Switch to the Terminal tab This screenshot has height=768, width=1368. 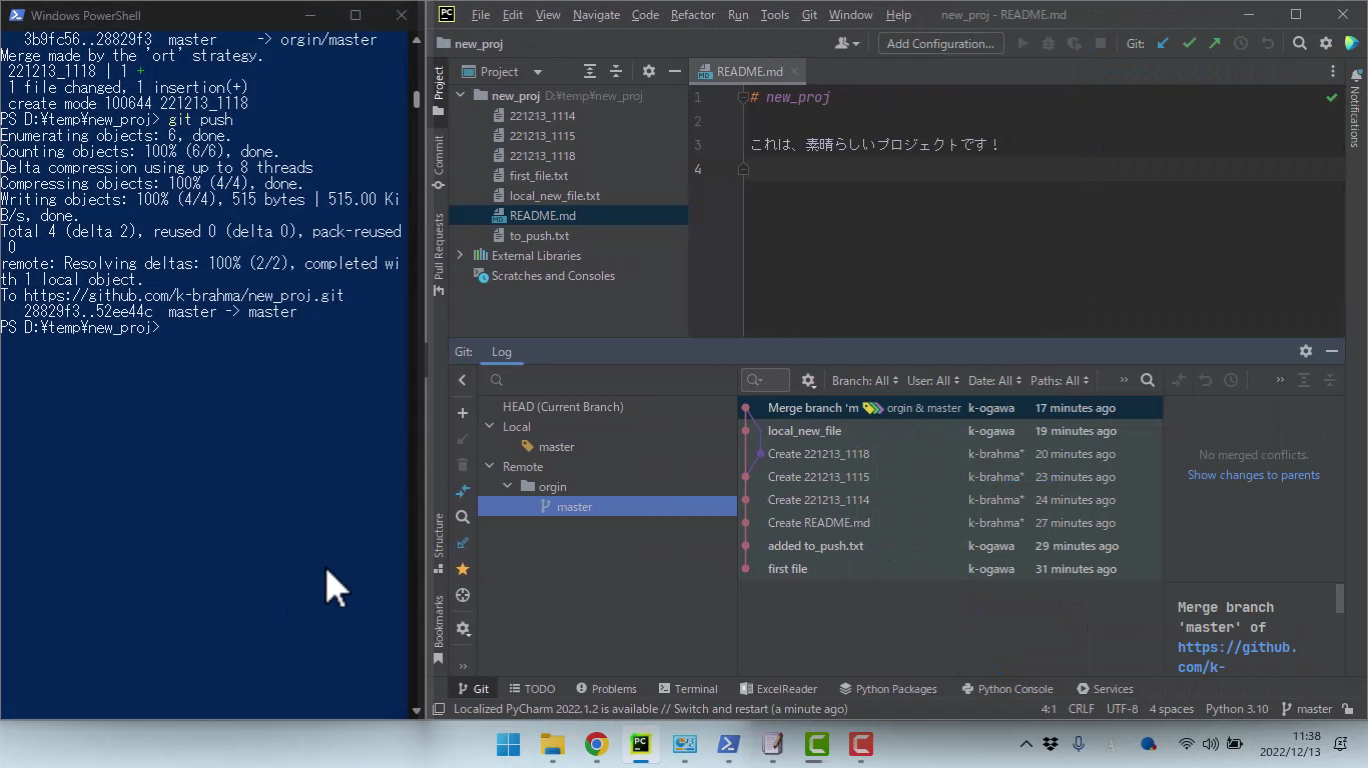[688, 689]
